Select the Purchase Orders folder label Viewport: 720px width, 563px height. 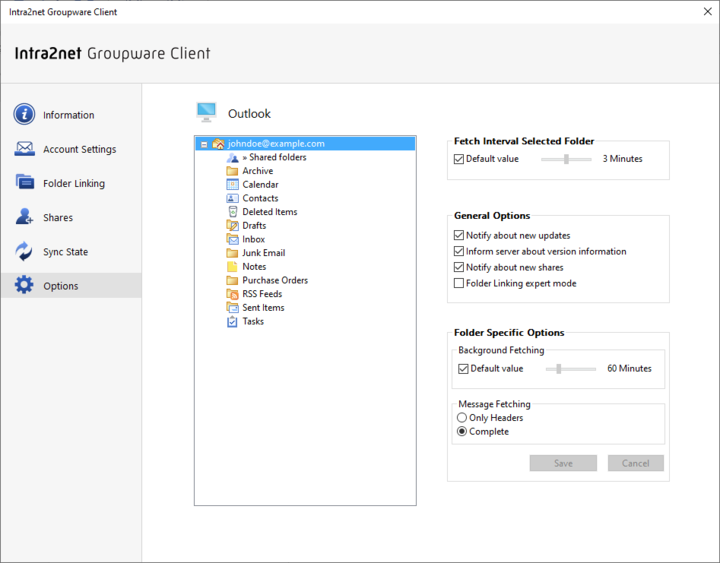[x=275, y=280]
